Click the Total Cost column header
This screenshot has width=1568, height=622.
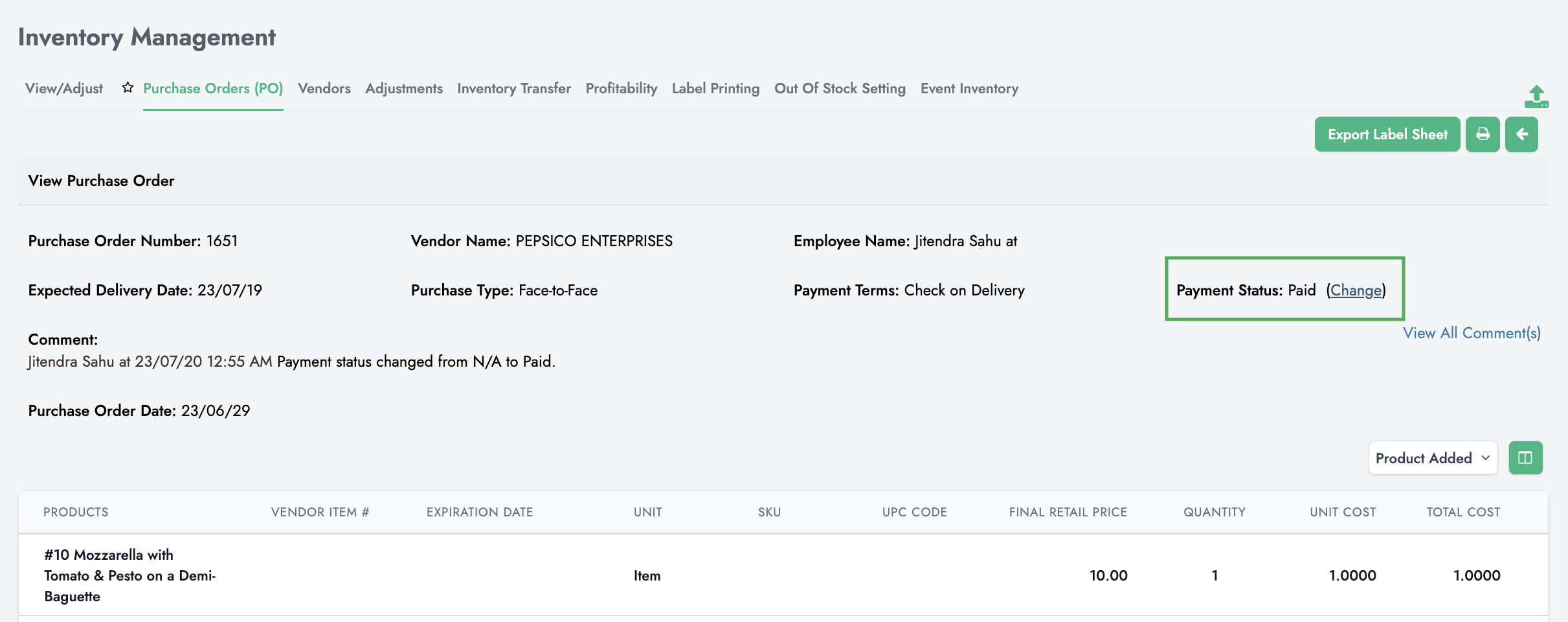click(1463, 512)
